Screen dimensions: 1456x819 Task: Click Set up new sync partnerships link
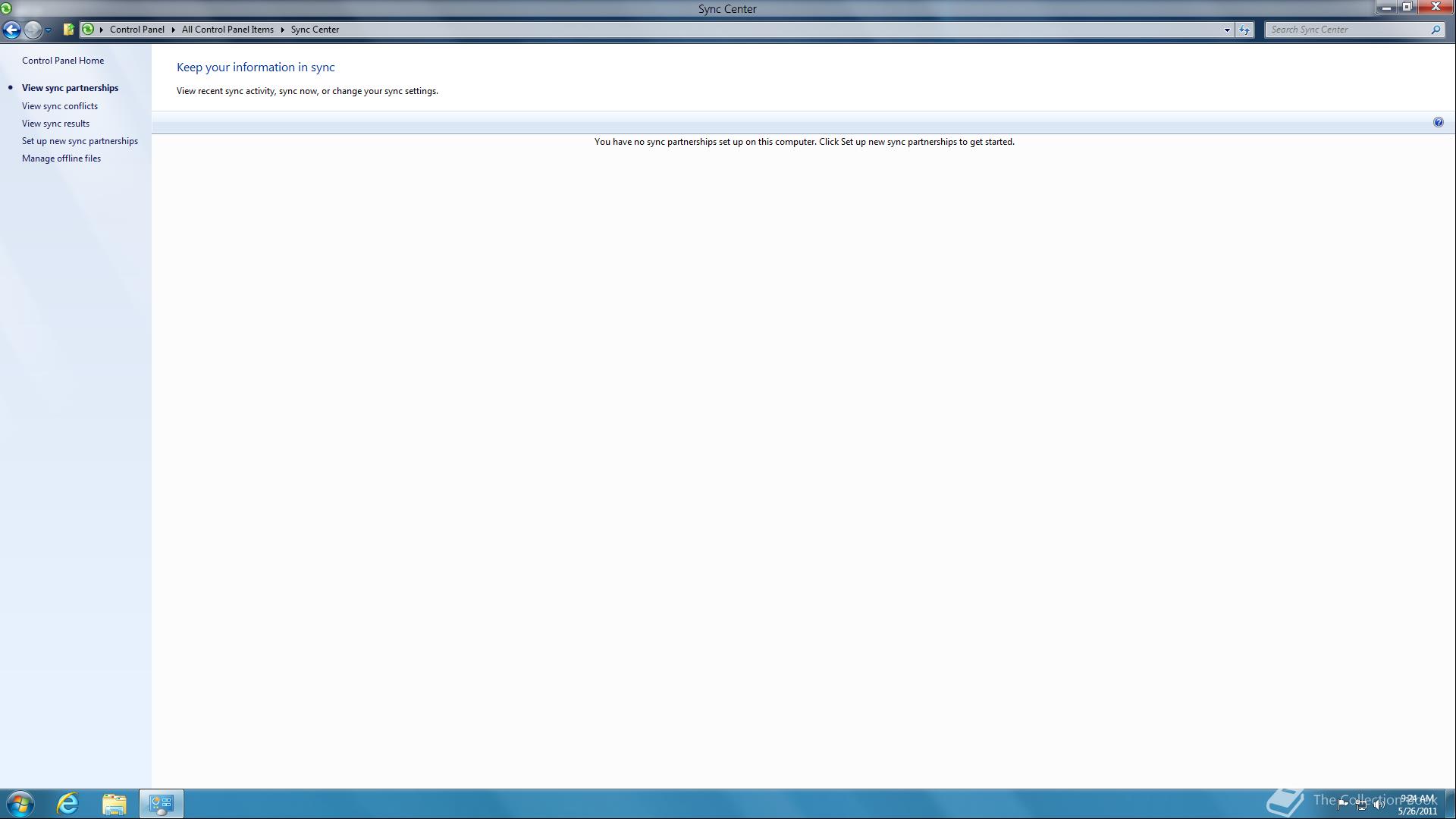pos(80,141)
